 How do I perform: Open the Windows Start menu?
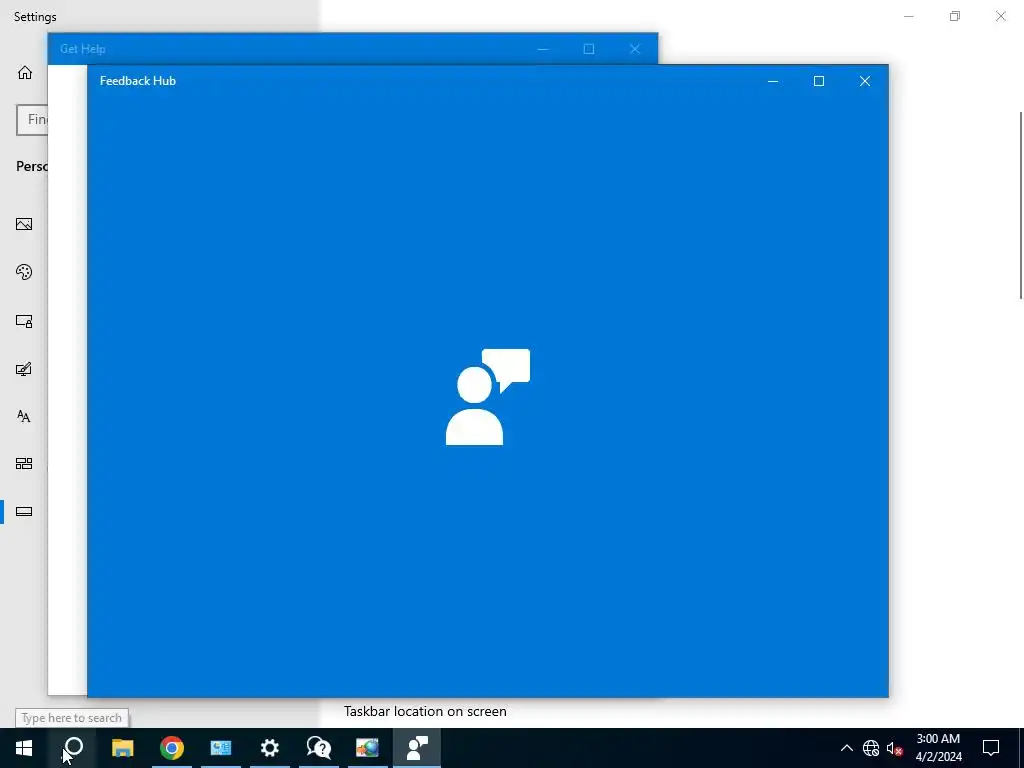[24, 748]
